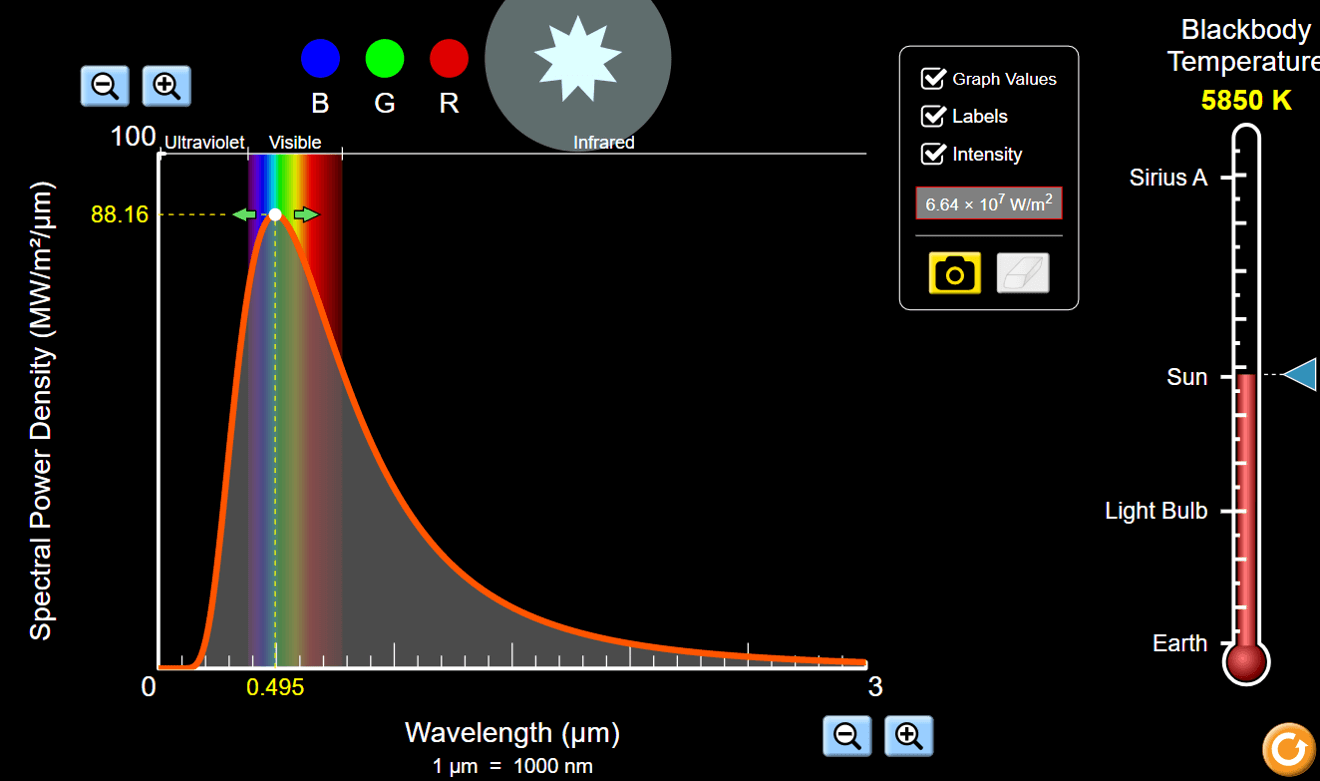Viewport: 1320px width, 781px height.
Task: Zoom in the wavelength axis
Action: (908, 736)
